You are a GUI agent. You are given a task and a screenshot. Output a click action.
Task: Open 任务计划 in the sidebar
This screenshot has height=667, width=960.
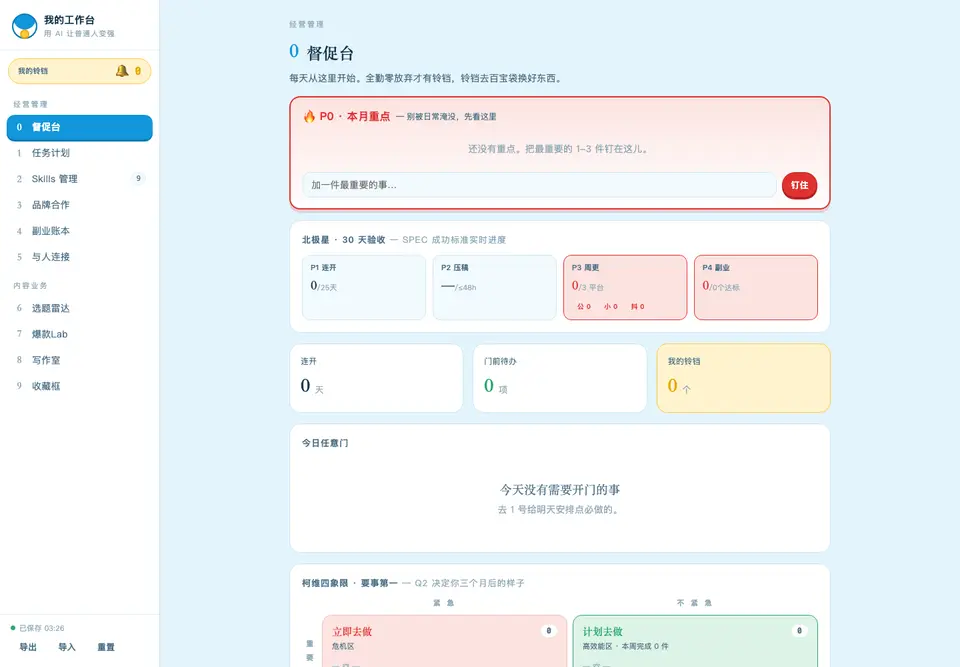coord(80,153)
